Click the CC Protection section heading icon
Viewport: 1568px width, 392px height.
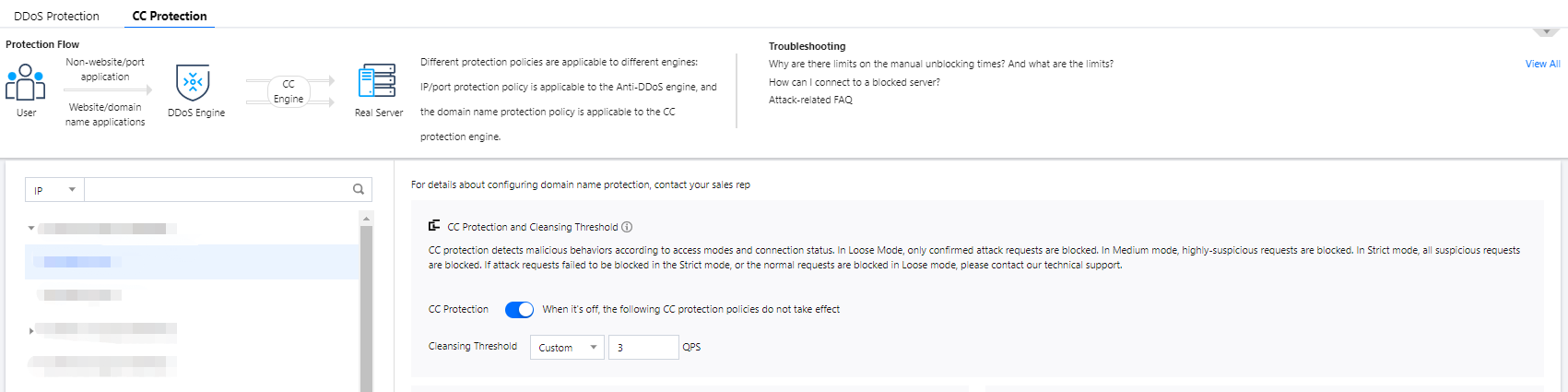click(x=434, y=226)
